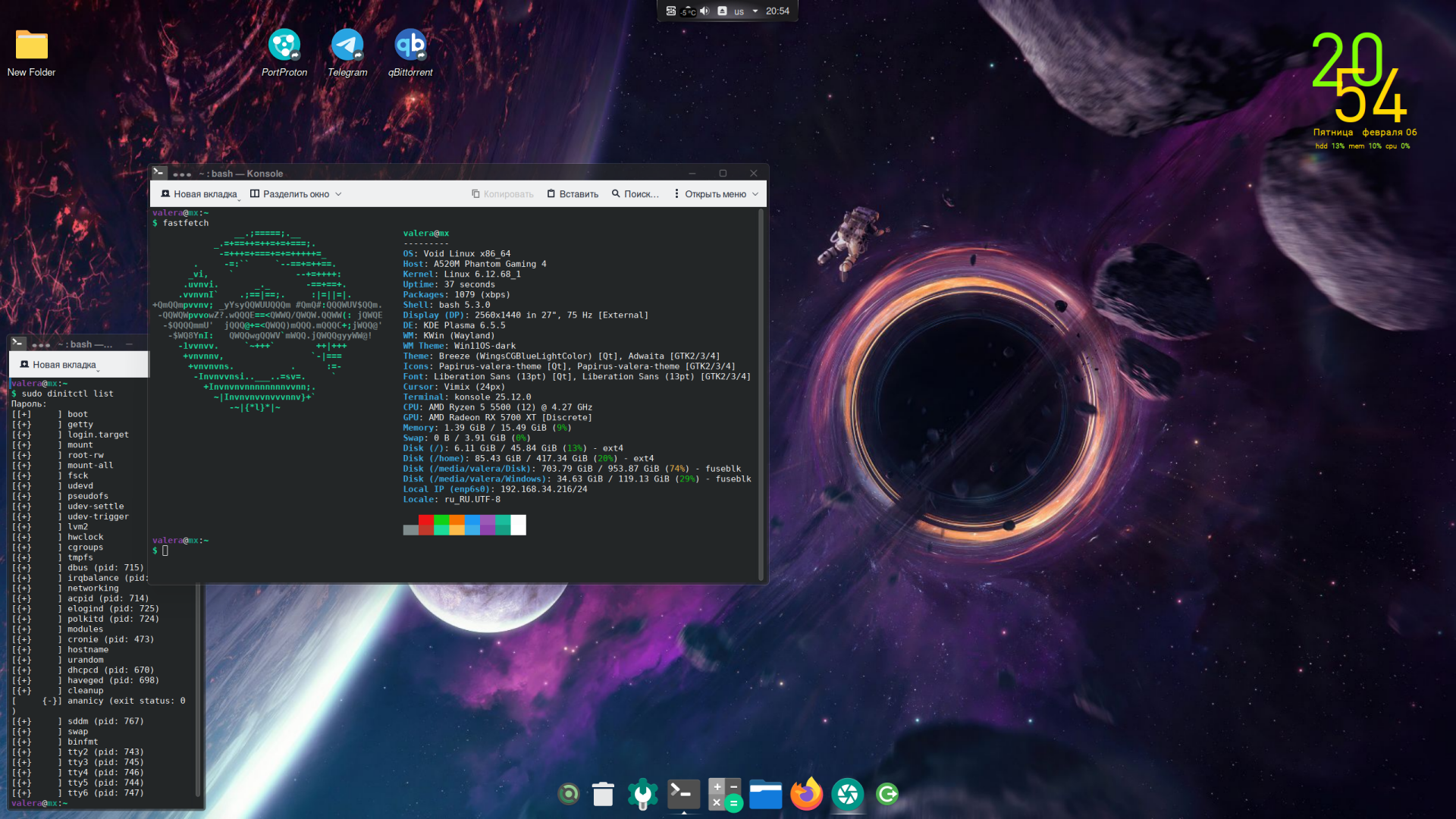Open the Telegram desktop shortcut
1456x819 pixels.
(x=347, y=45)
